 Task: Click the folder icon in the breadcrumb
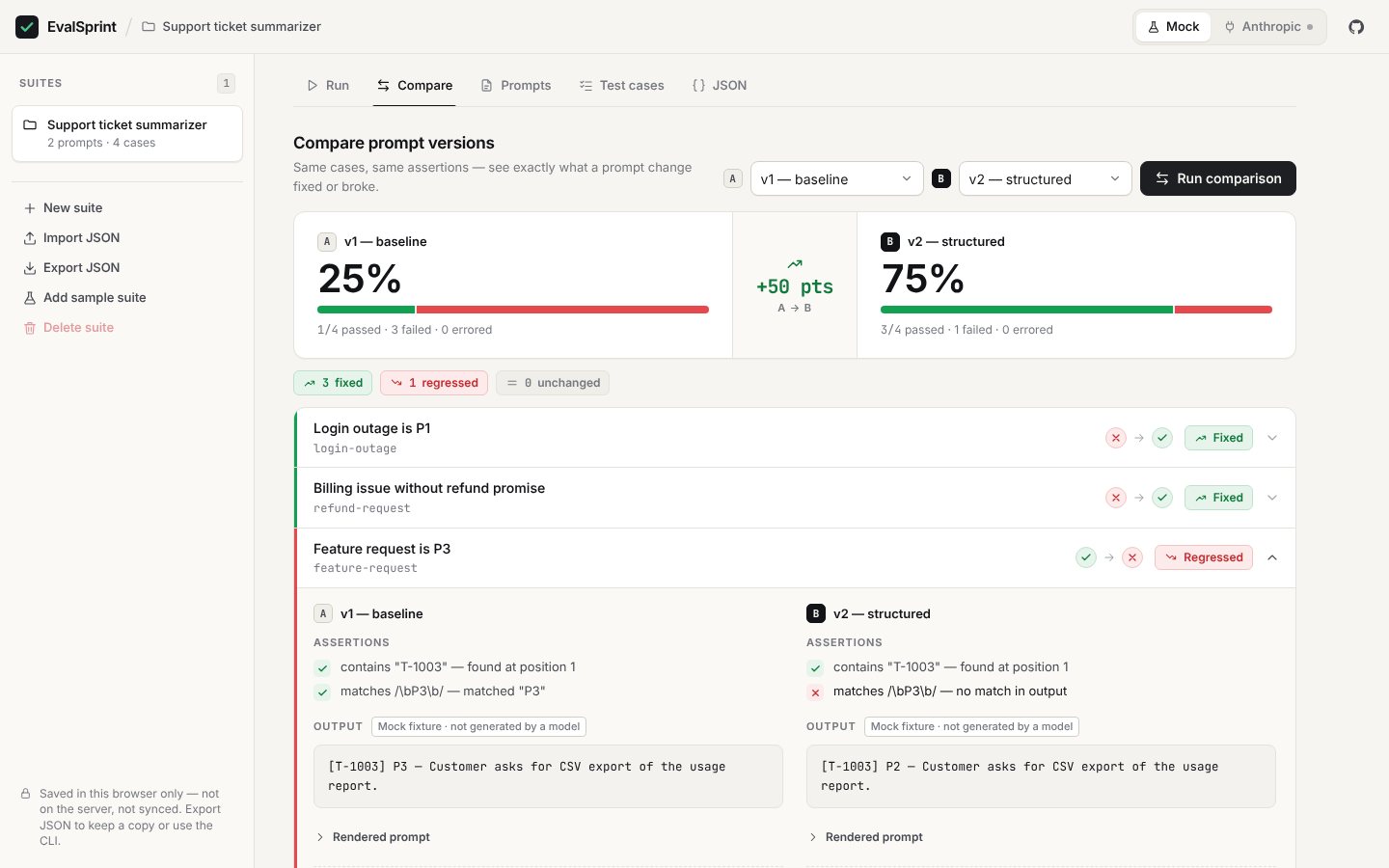pyautogui.click(x=149, y=27)
